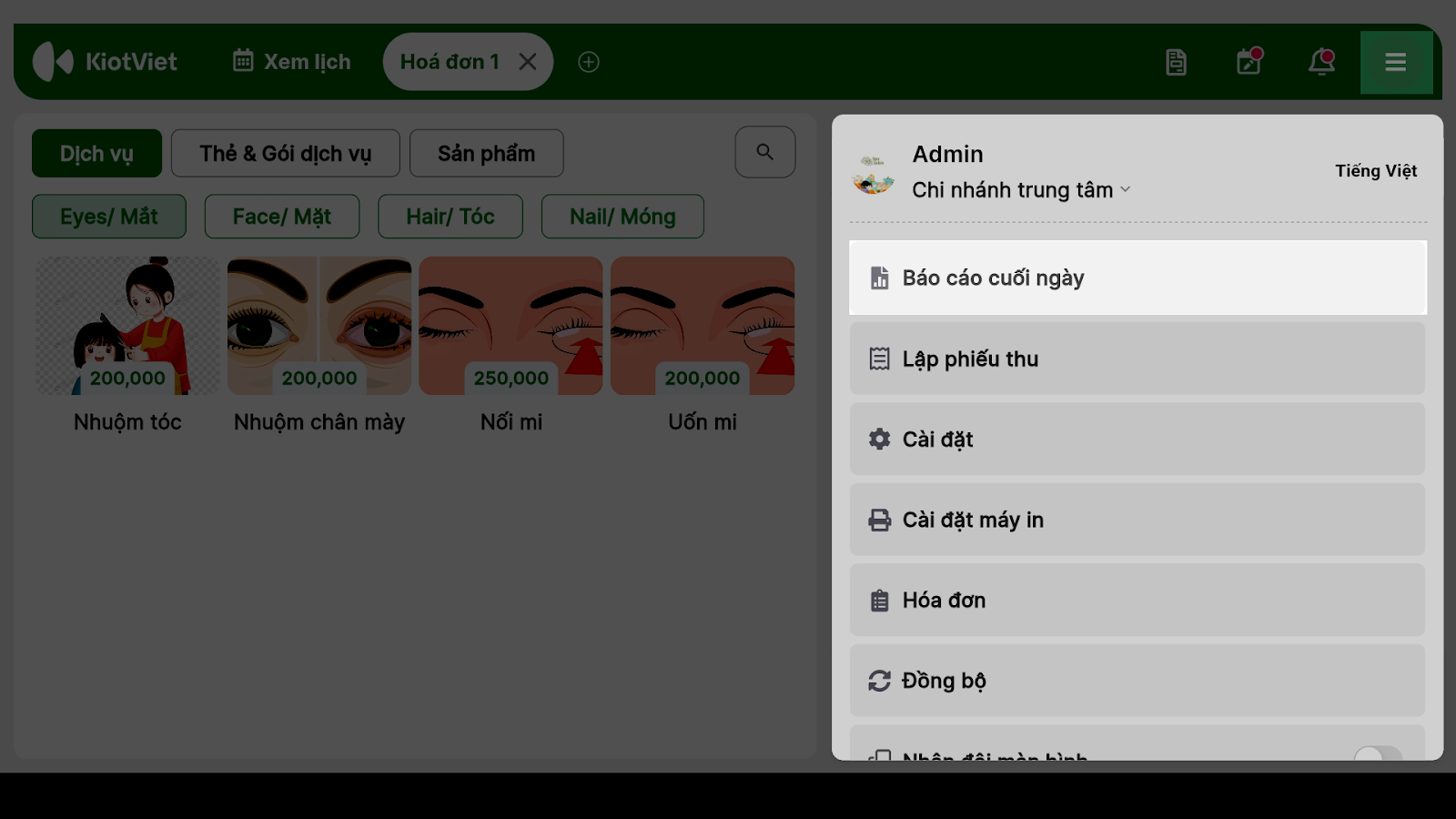Add a new invoice tab
The image size is (1456, 819).
589,62
